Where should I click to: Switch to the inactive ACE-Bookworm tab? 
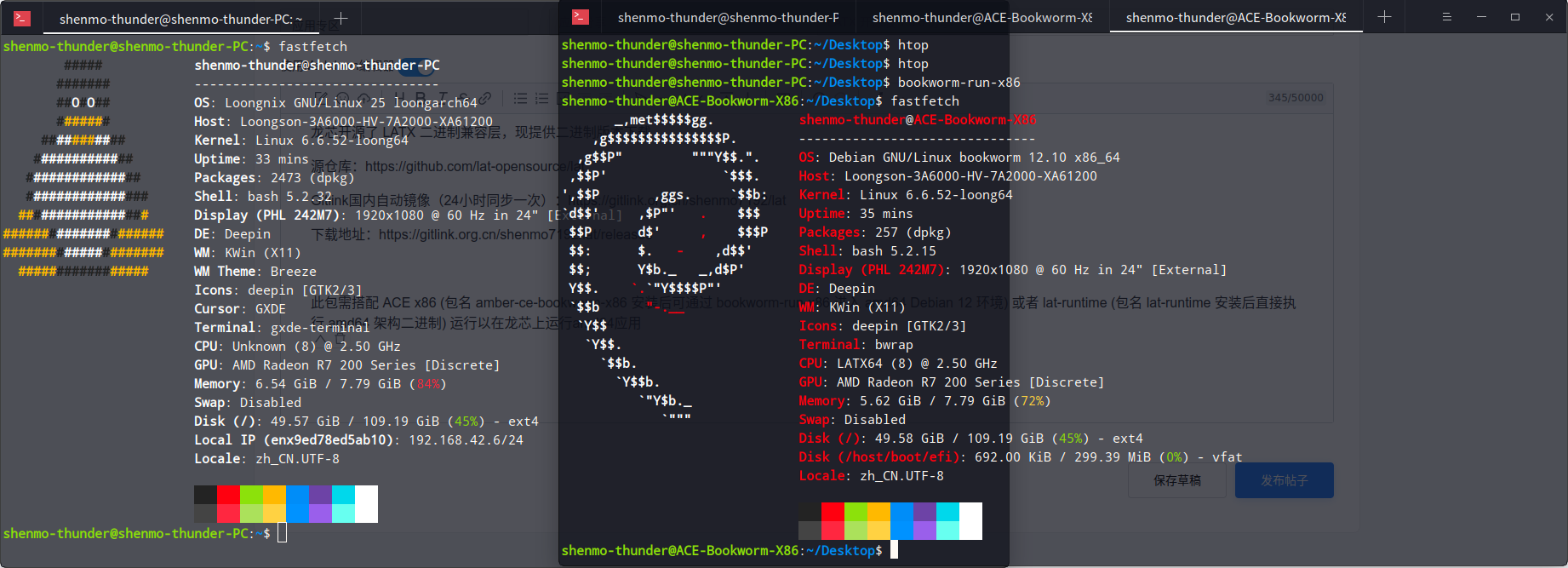coord(981,17)
